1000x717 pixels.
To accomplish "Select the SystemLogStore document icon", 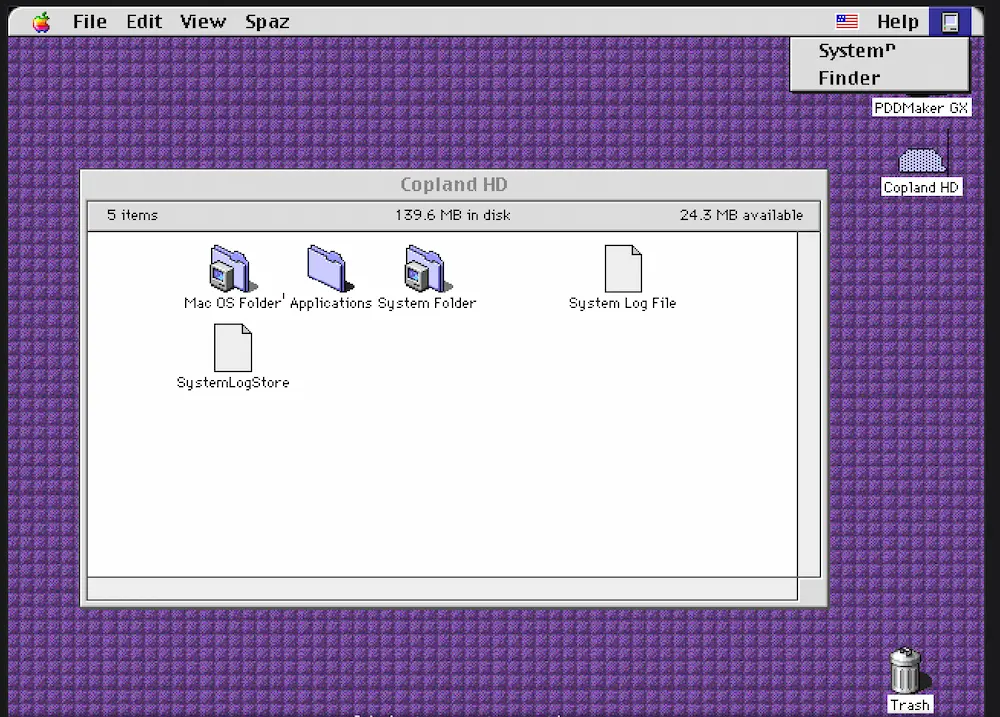I will pos(233,348).
